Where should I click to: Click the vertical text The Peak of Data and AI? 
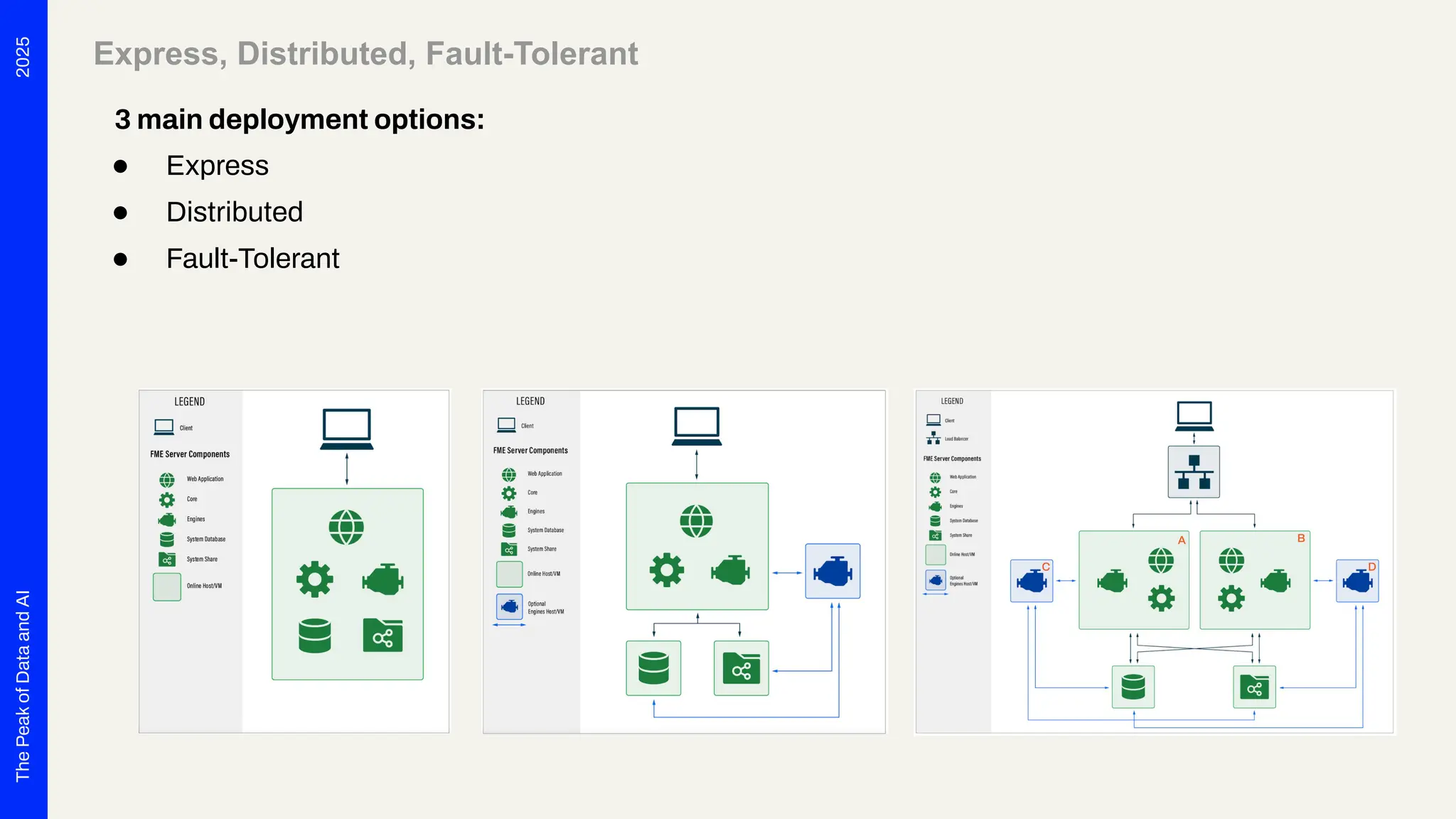(x=23, y=685)
